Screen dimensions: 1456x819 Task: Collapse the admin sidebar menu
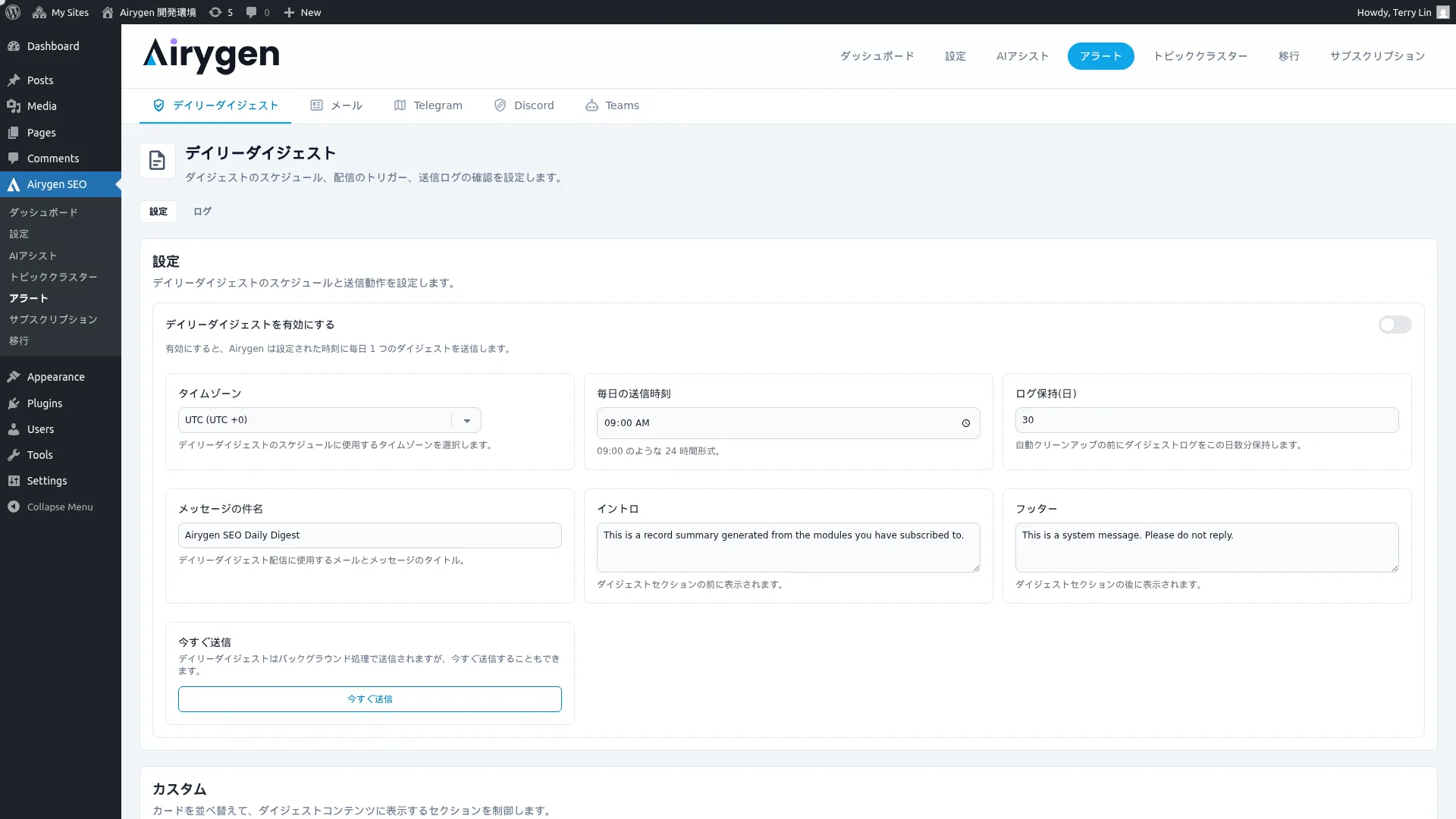pyautogui.click(x=50, y=507)
